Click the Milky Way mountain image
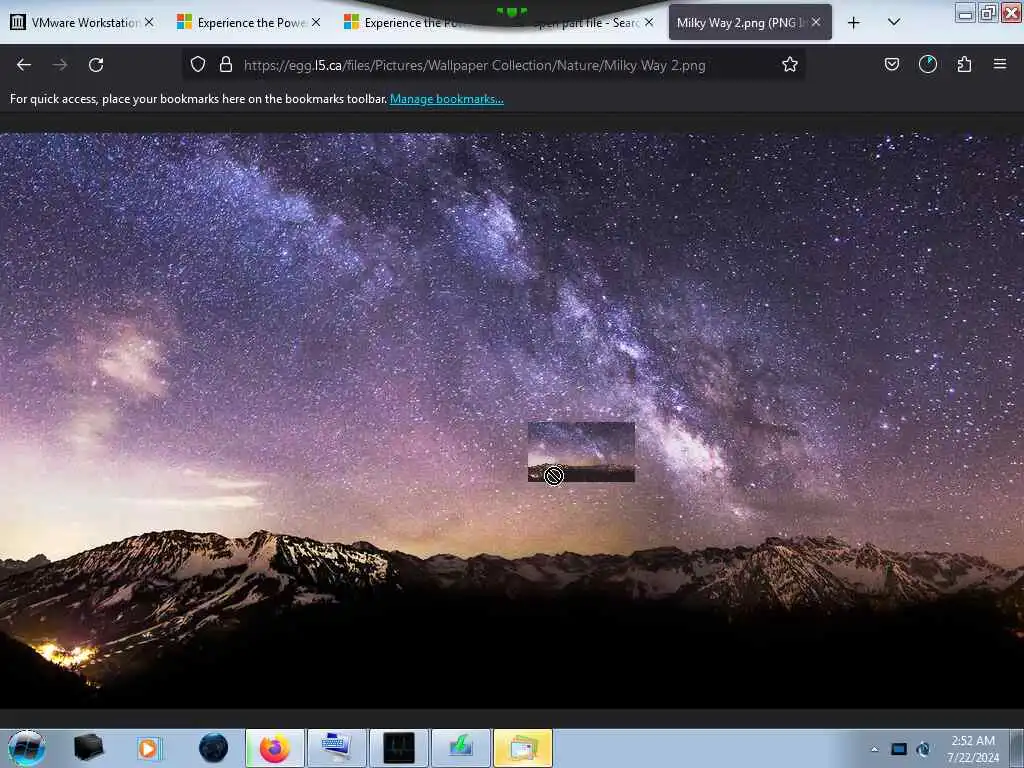 point(512,421)
